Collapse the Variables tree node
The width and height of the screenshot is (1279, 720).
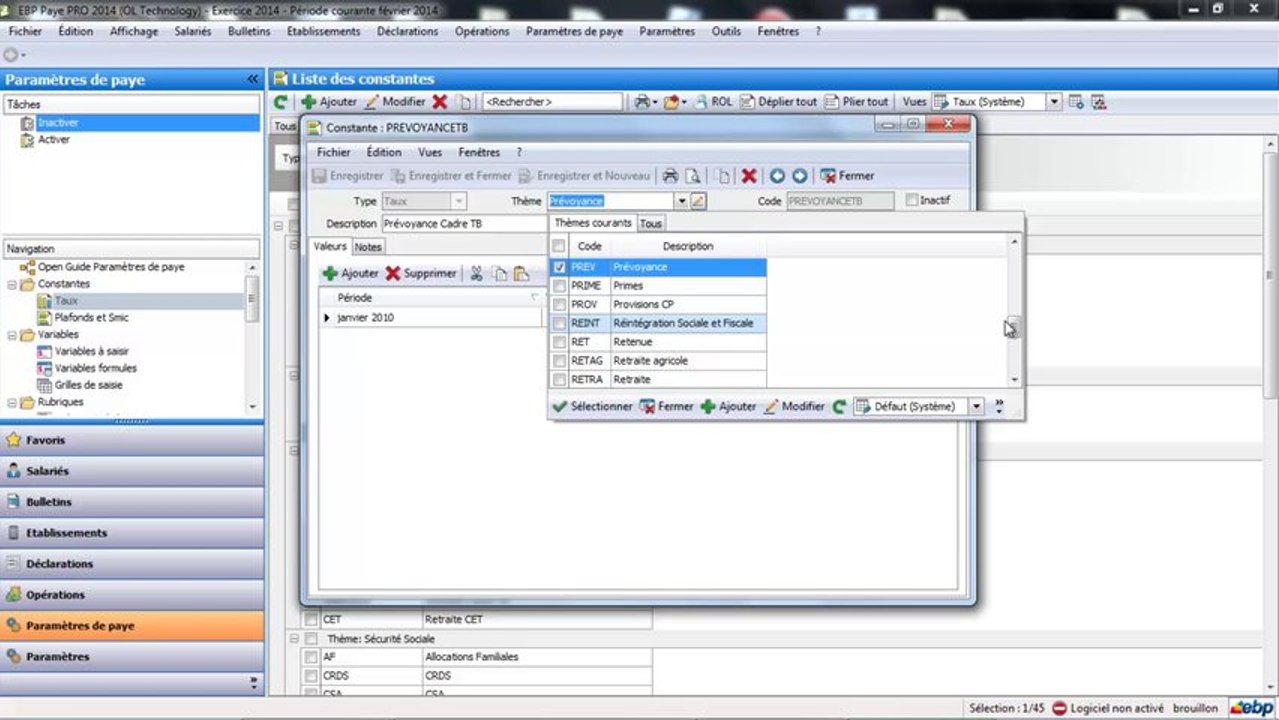pyautogui.click(x=12, y=335)
